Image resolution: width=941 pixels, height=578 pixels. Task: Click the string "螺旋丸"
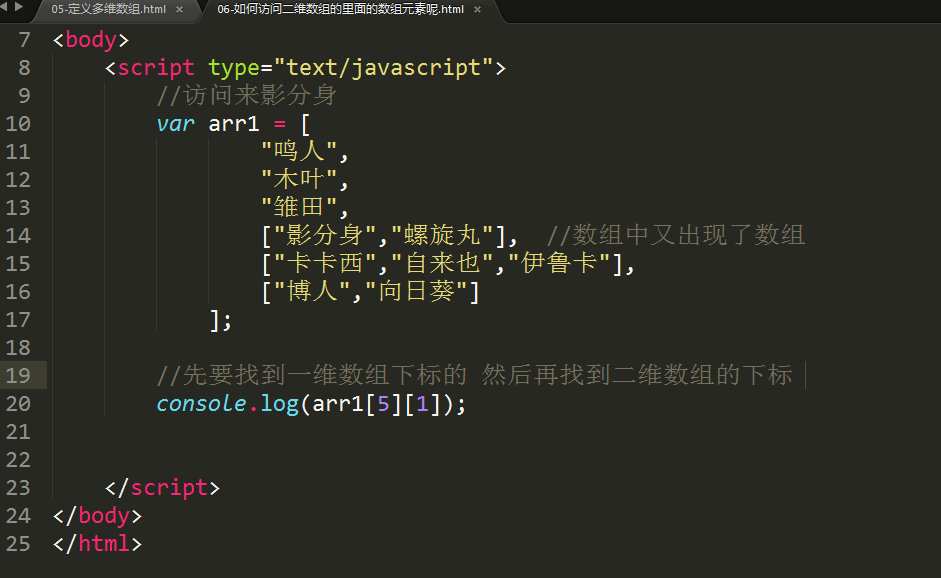(x=442, y=235)
